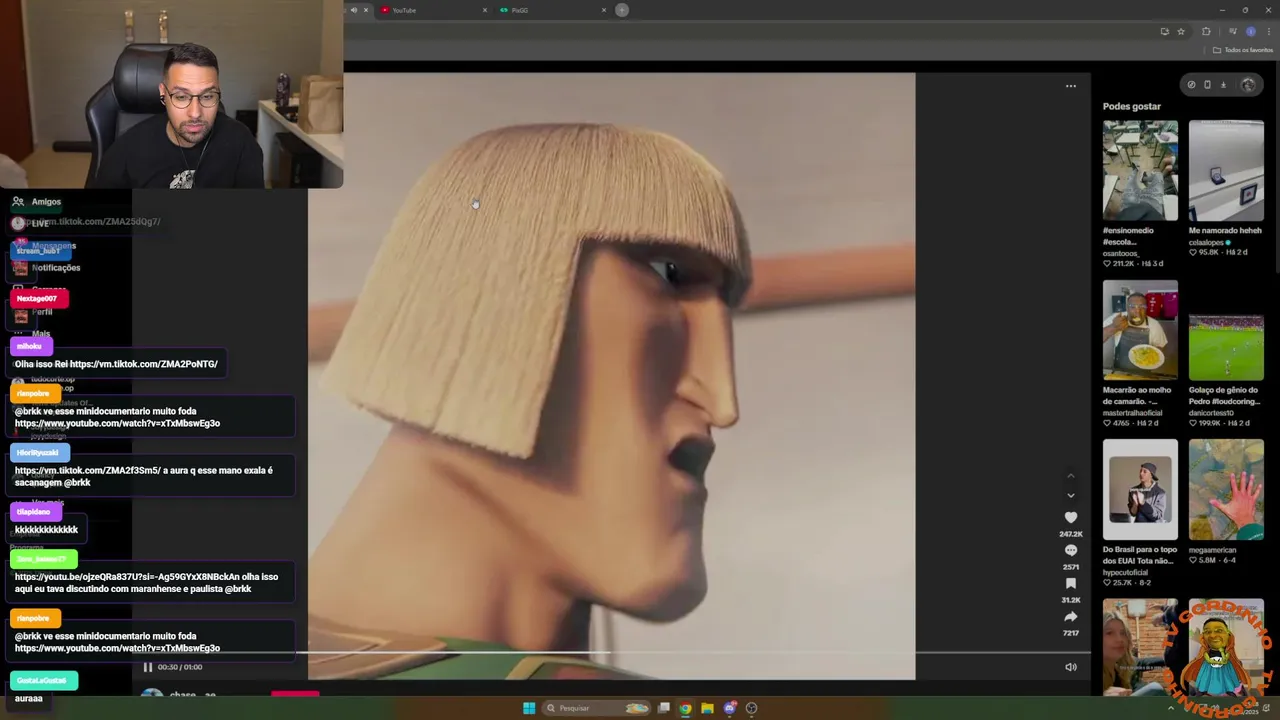Close the PixGG tab
Image resolution: width=1280 pixels, height=720 pixels.
(x=603, y=10)
